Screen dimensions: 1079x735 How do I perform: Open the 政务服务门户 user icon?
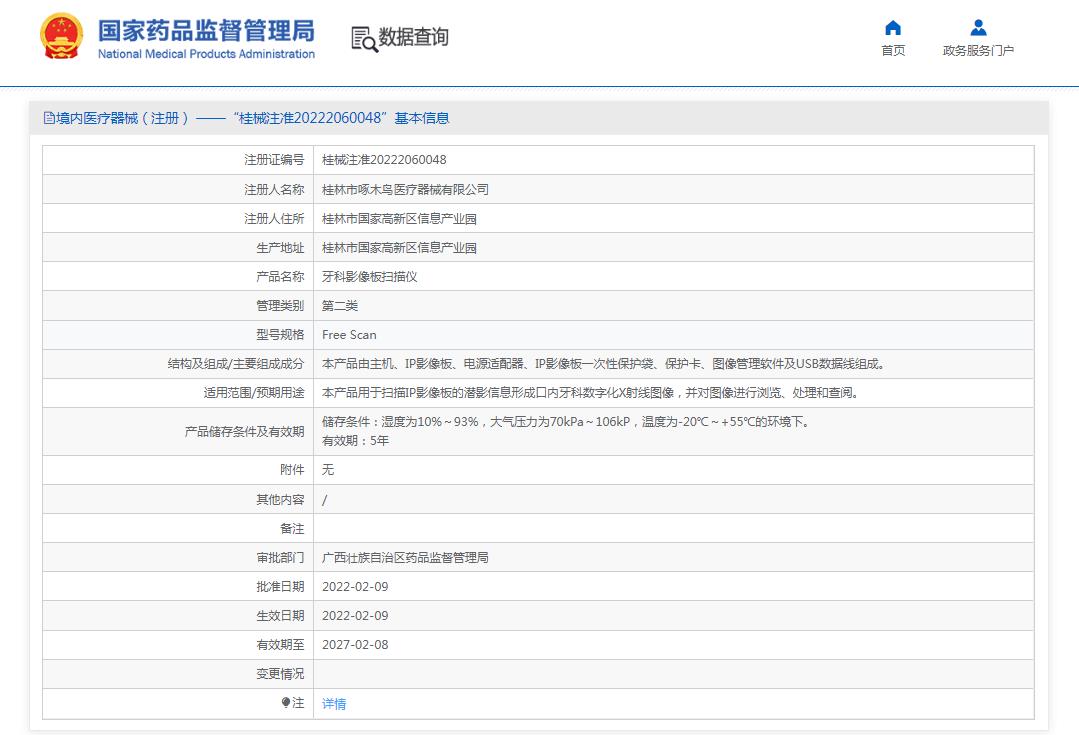pyautogui.click(x=978, y=28)
